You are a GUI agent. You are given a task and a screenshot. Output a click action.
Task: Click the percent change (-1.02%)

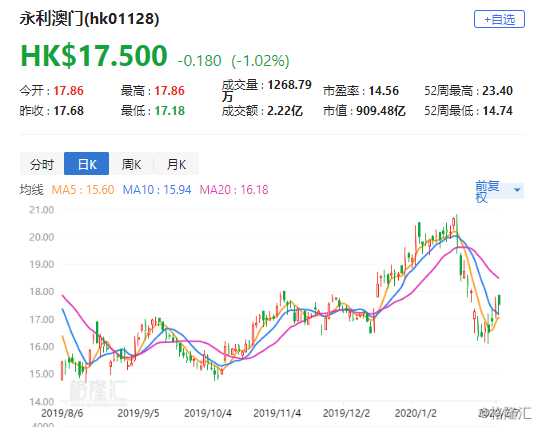pos(260,61)
